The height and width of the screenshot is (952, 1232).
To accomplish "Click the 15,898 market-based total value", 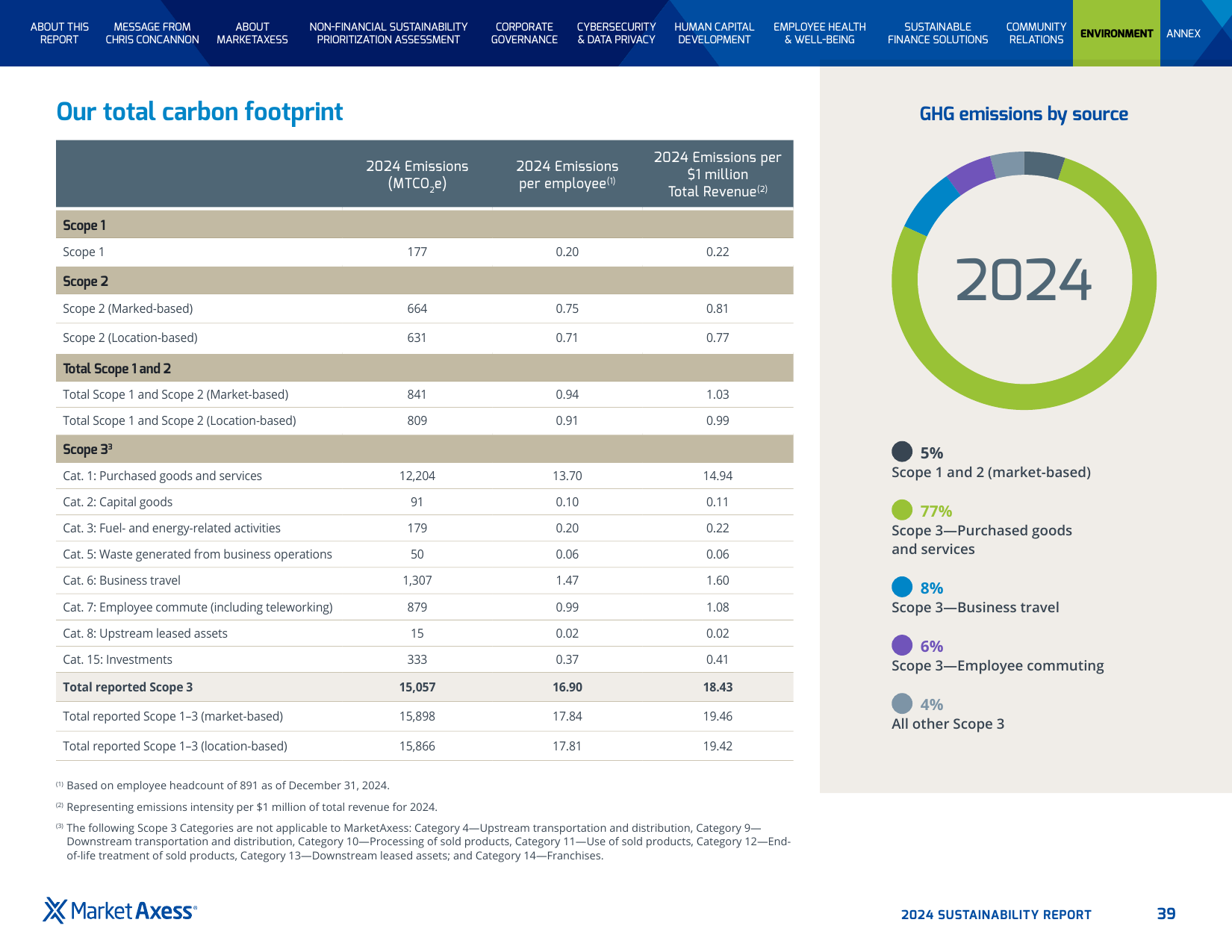I will tap(417, 716).
